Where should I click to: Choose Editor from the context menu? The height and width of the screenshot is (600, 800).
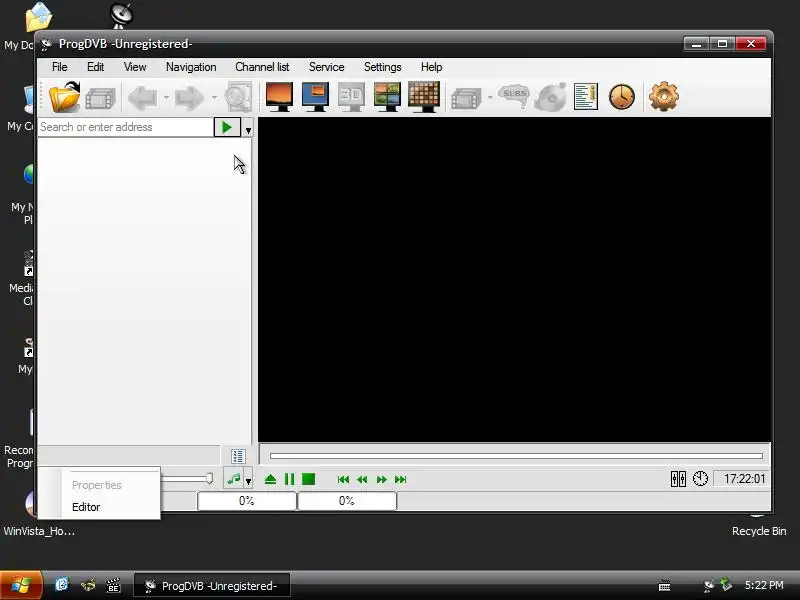pos(99,507)
